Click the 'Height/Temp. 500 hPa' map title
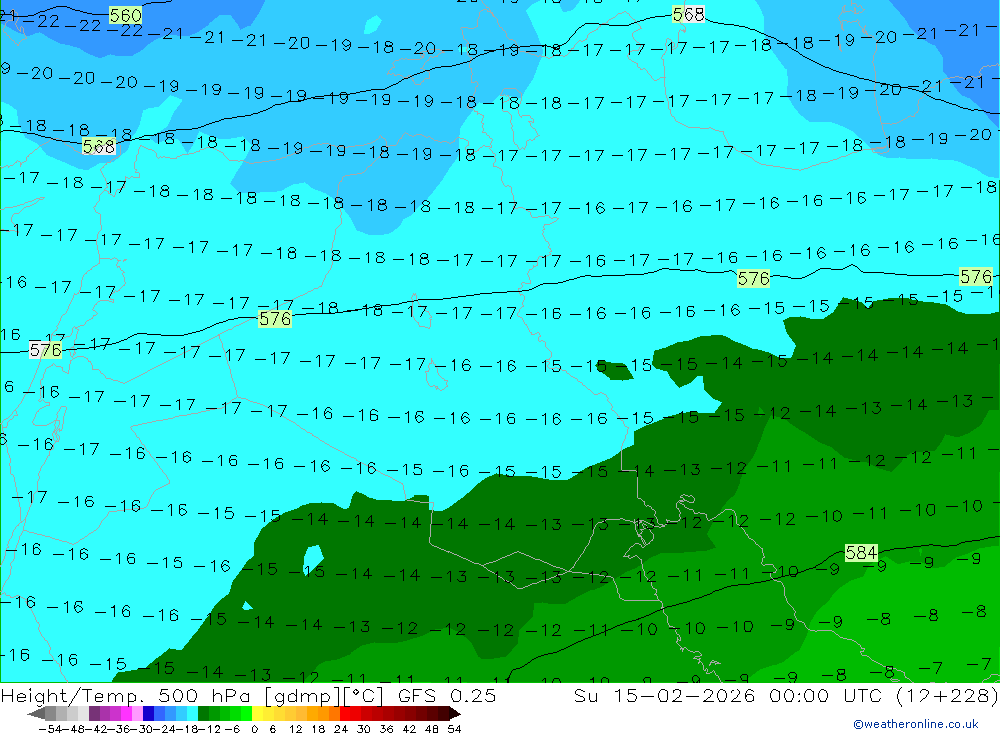The image size is (1000, 733). pyautogui.click(x=126, y=695)
